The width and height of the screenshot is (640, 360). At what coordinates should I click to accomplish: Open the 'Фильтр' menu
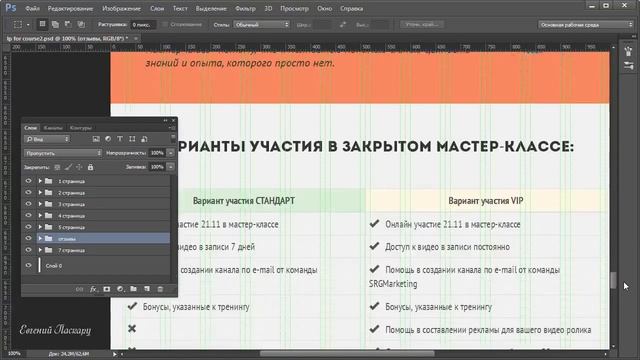click(x=245, y=9)
